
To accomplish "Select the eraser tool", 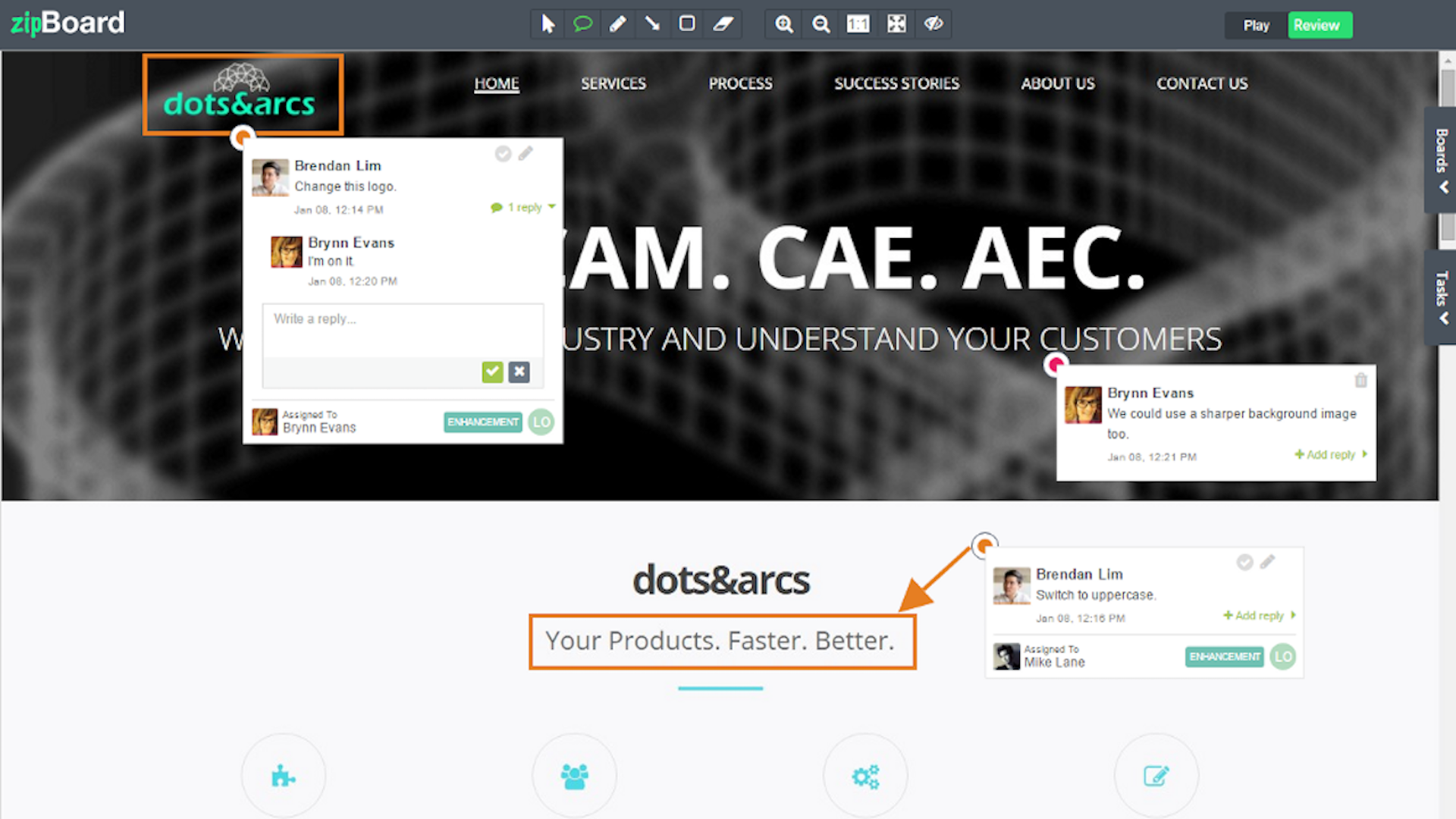I will pyautogui.click(x=721, y=24).
